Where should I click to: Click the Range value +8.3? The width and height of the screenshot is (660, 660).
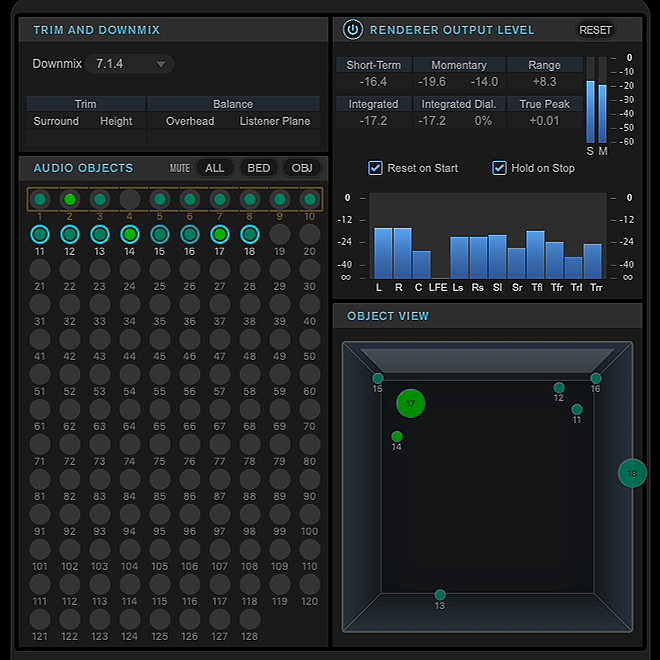click(x=544, y=82)
